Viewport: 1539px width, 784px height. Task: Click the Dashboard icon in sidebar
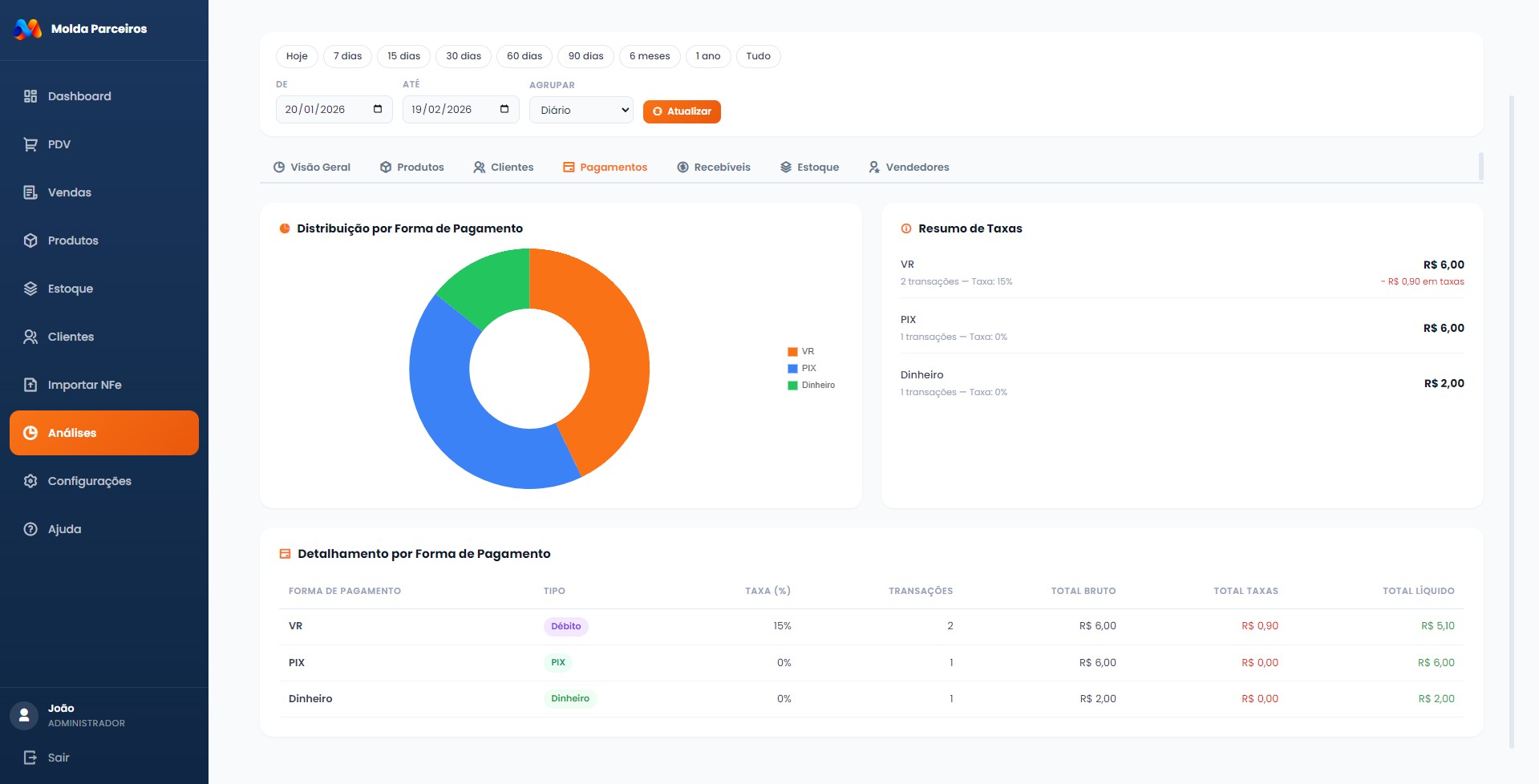[30, 96]
